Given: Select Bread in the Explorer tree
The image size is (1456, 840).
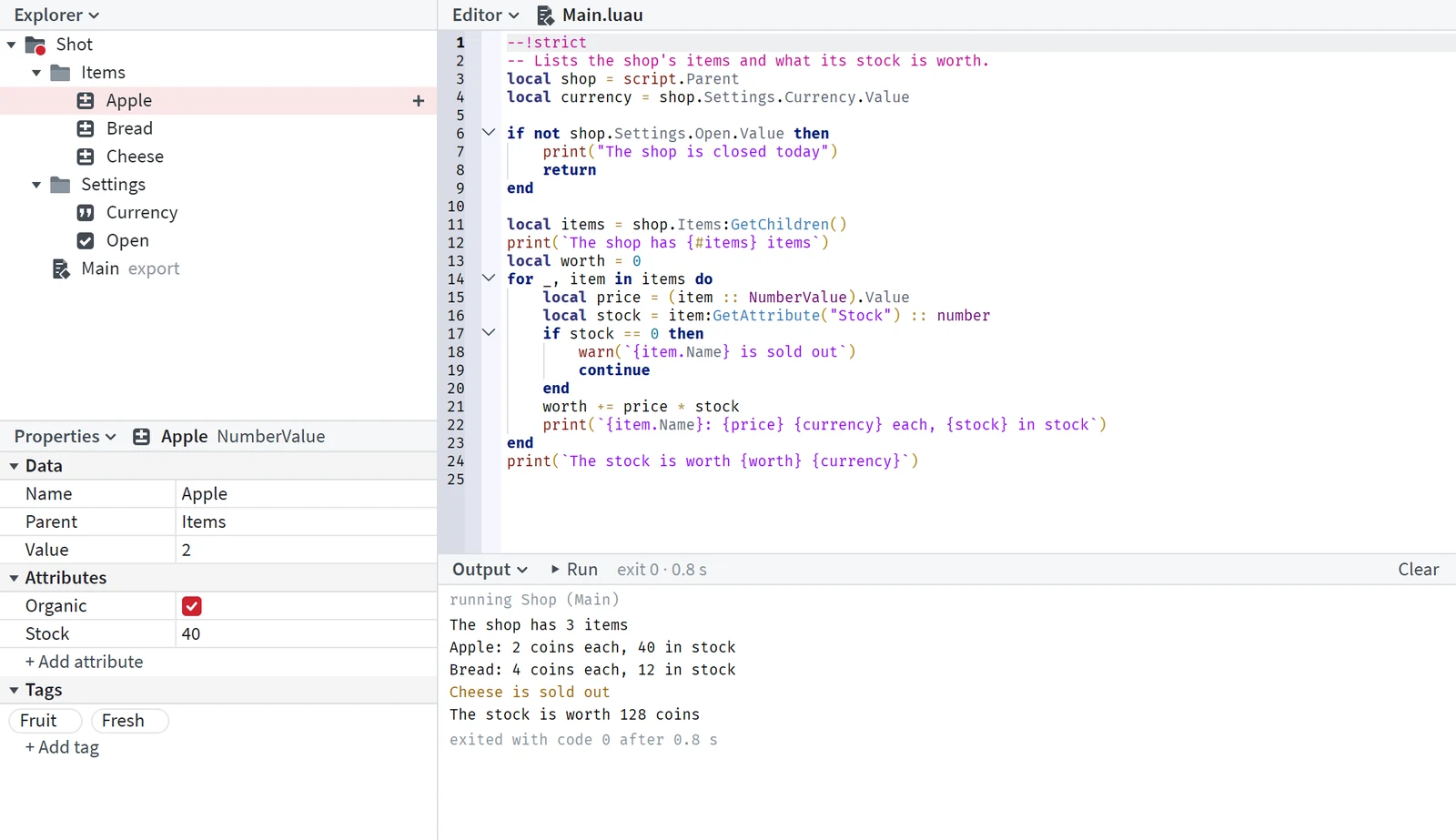Looking at the screenshot, I should pyautogui.click(x=218, y=129).
